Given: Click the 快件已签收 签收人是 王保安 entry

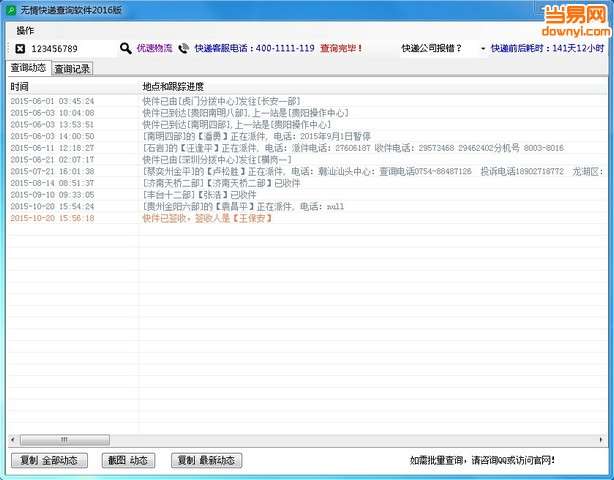Looking at the screenshot, I should pyautogui.click(x=207, y=218).
